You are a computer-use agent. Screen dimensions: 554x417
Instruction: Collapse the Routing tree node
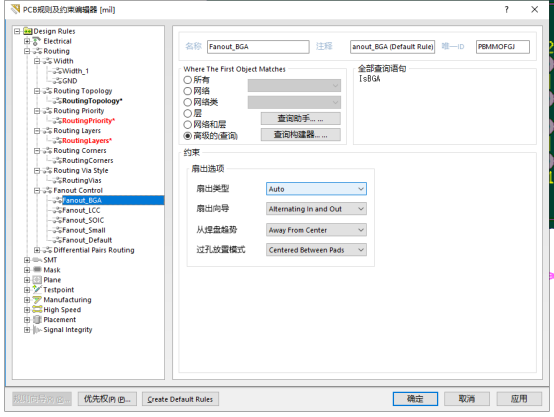[x=27, y=51]
